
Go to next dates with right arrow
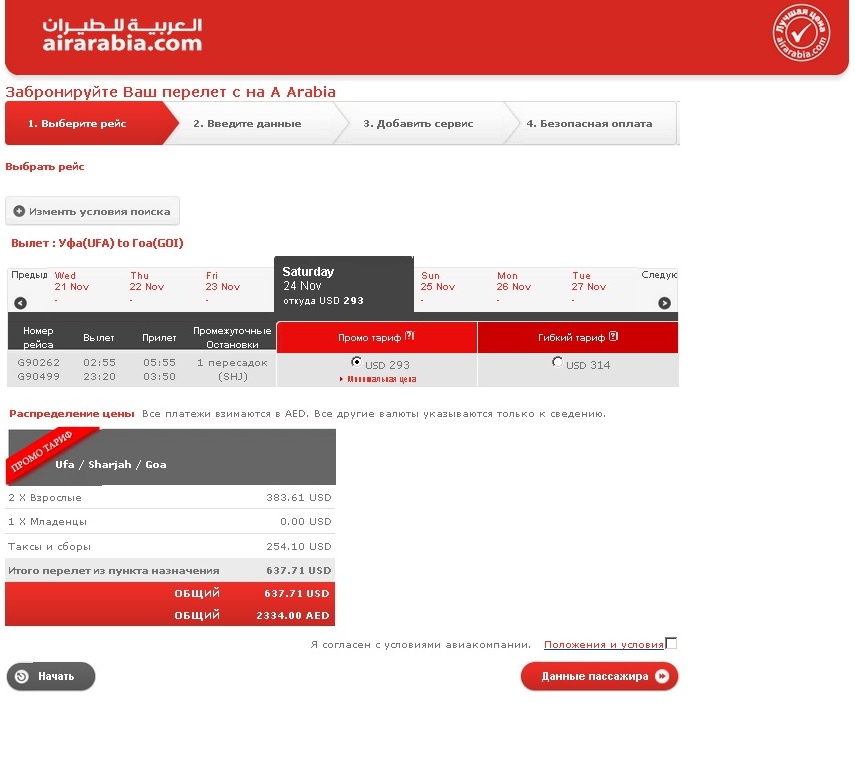tap(665, 303)
